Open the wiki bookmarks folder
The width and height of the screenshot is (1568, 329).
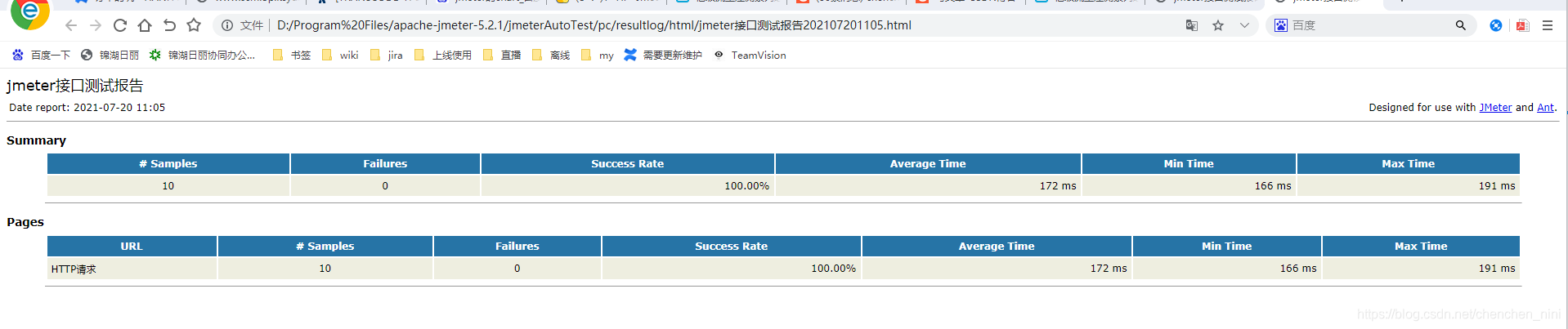(x=340, y=55)
